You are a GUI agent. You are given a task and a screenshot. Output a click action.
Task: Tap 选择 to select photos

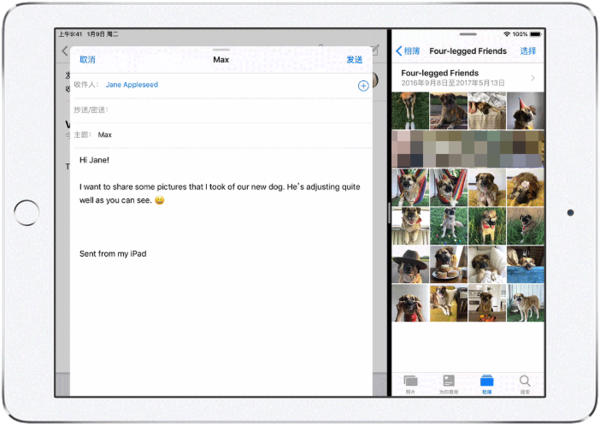point(528,50)
